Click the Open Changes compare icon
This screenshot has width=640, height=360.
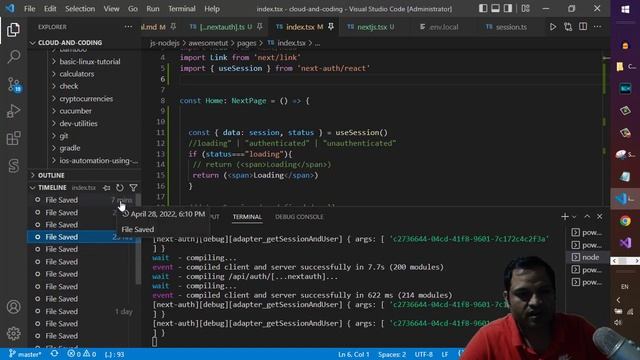tap(568, 27)
